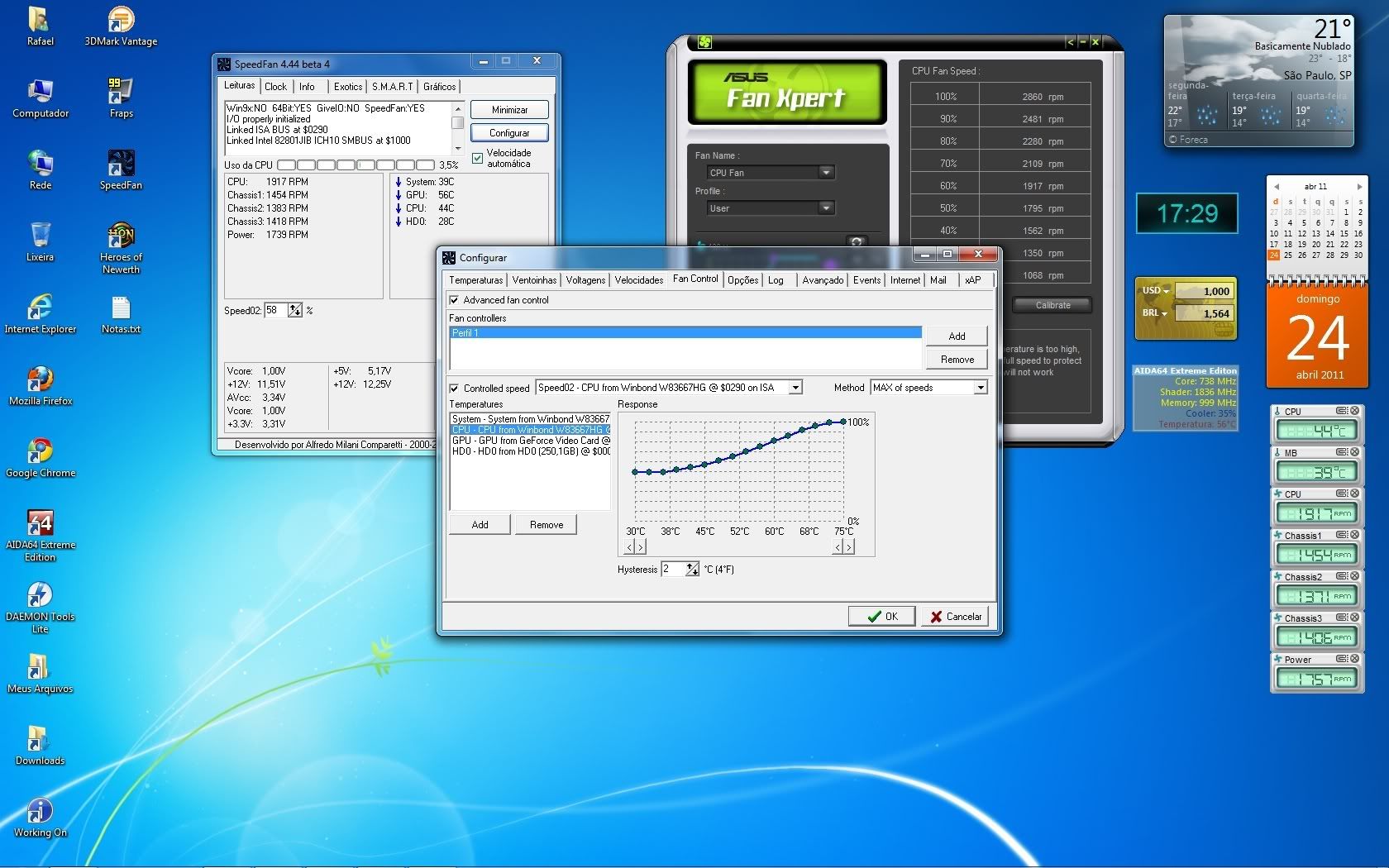Uncheck the Controlled speed checkbox

(454, 388)
